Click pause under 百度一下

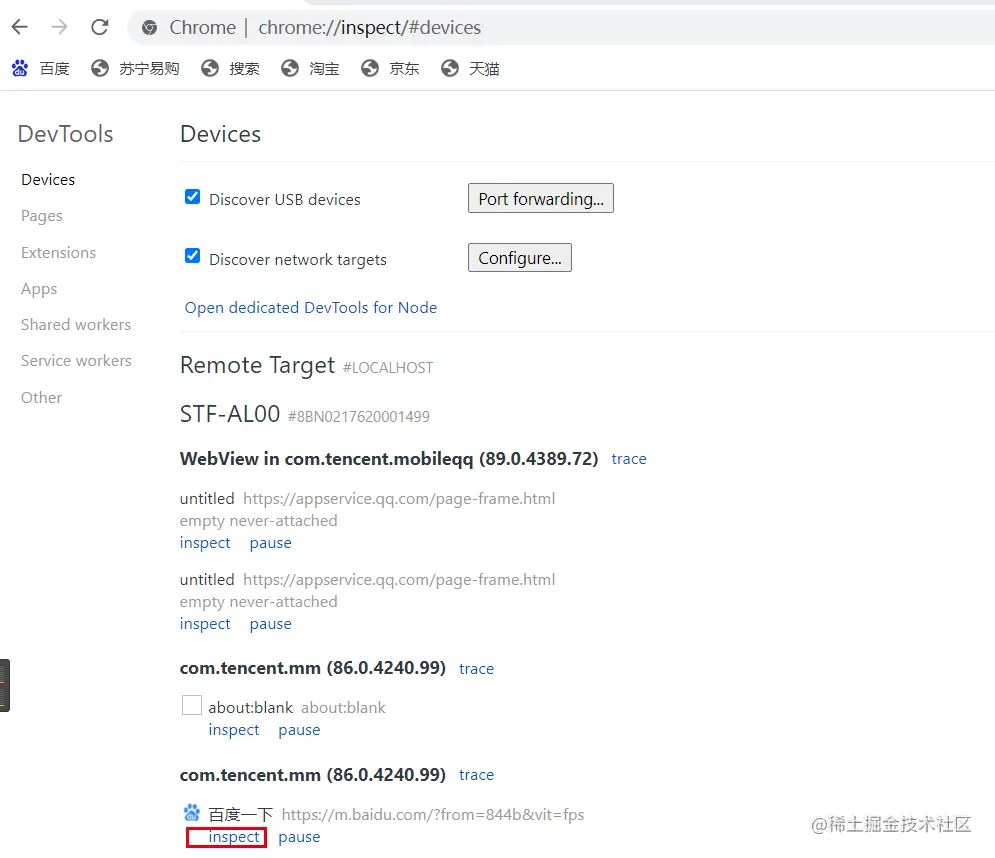(x=299, y=837)
